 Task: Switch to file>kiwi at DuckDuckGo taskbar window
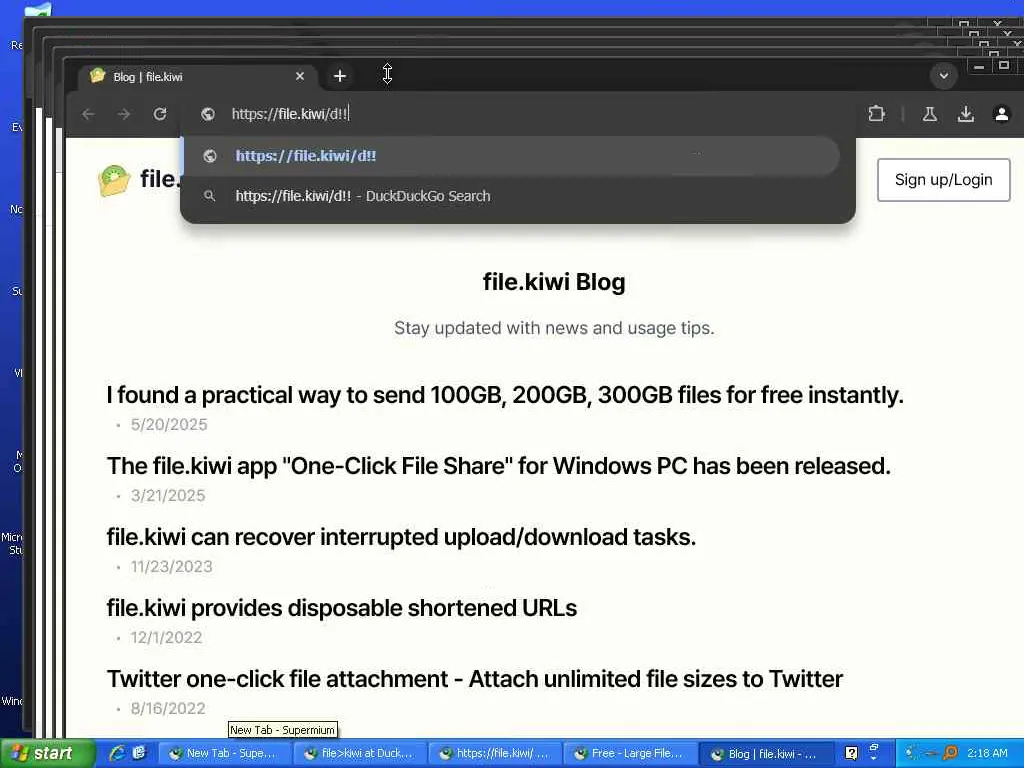click(360, 754)
